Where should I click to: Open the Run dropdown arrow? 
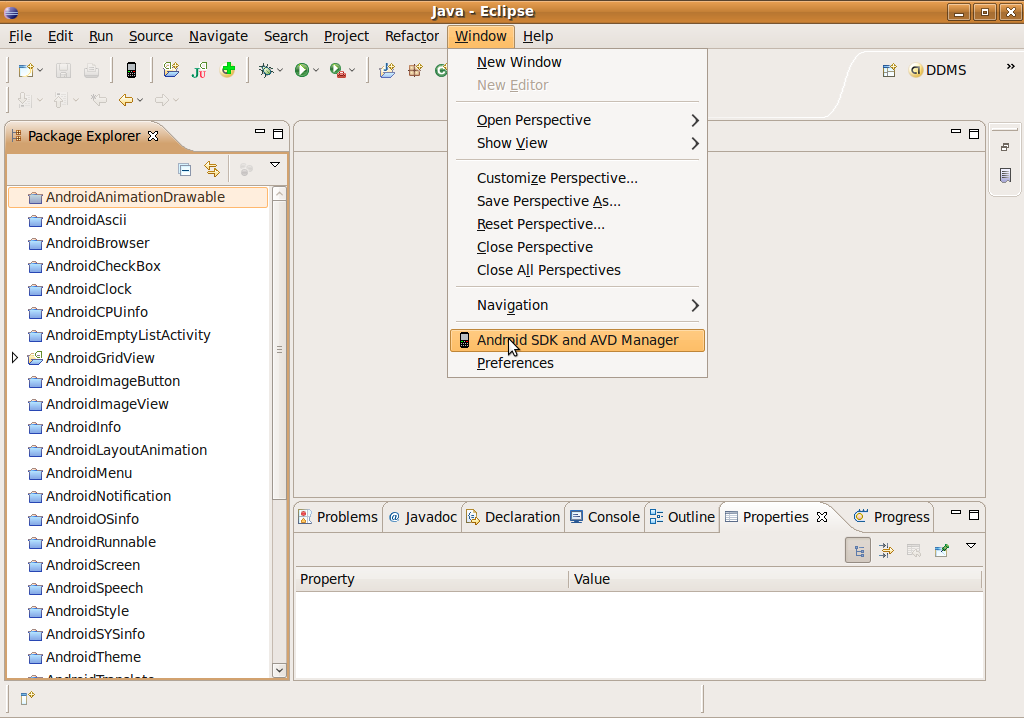click(315, 70)
